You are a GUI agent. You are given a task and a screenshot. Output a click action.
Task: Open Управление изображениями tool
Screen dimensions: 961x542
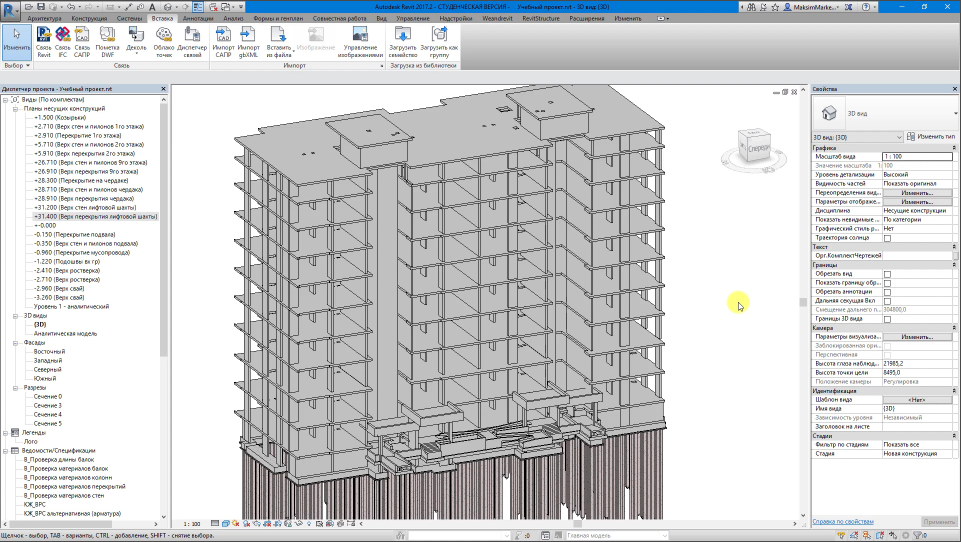(361, 42)
